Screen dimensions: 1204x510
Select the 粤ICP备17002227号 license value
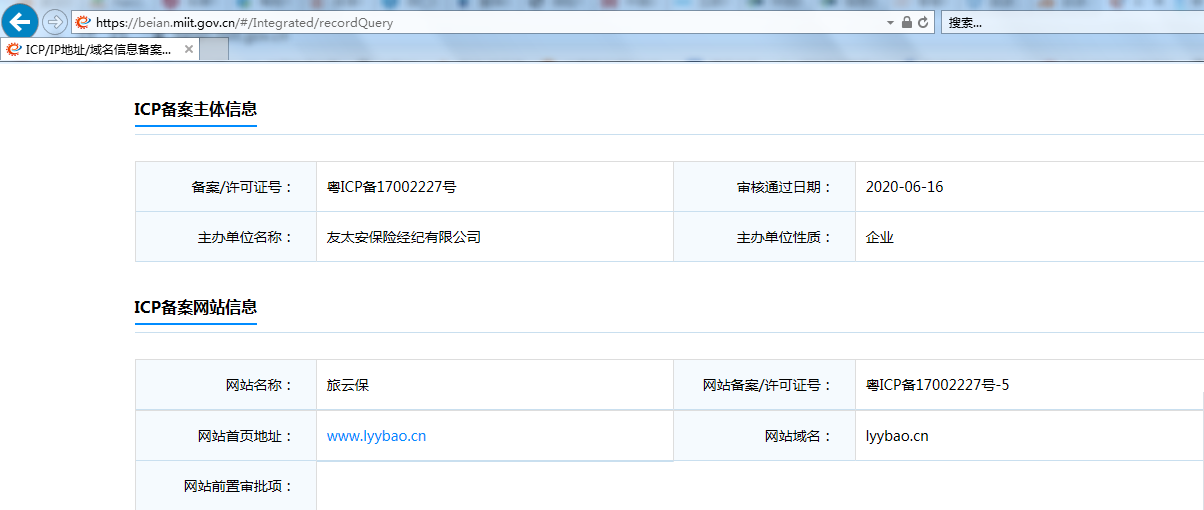[392, 187]
